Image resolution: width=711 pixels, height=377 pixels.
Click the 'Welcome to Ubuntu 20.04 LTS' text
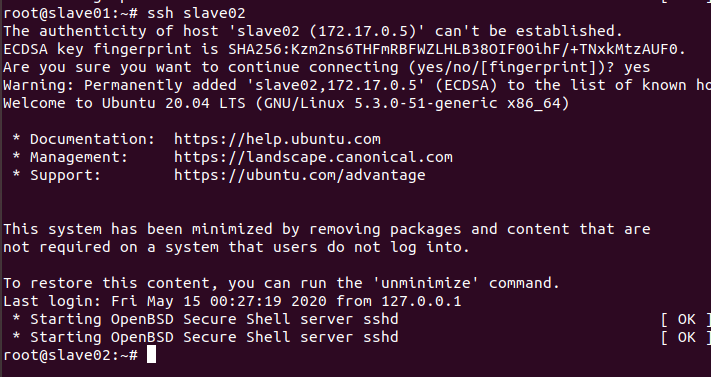pos(124,103)
